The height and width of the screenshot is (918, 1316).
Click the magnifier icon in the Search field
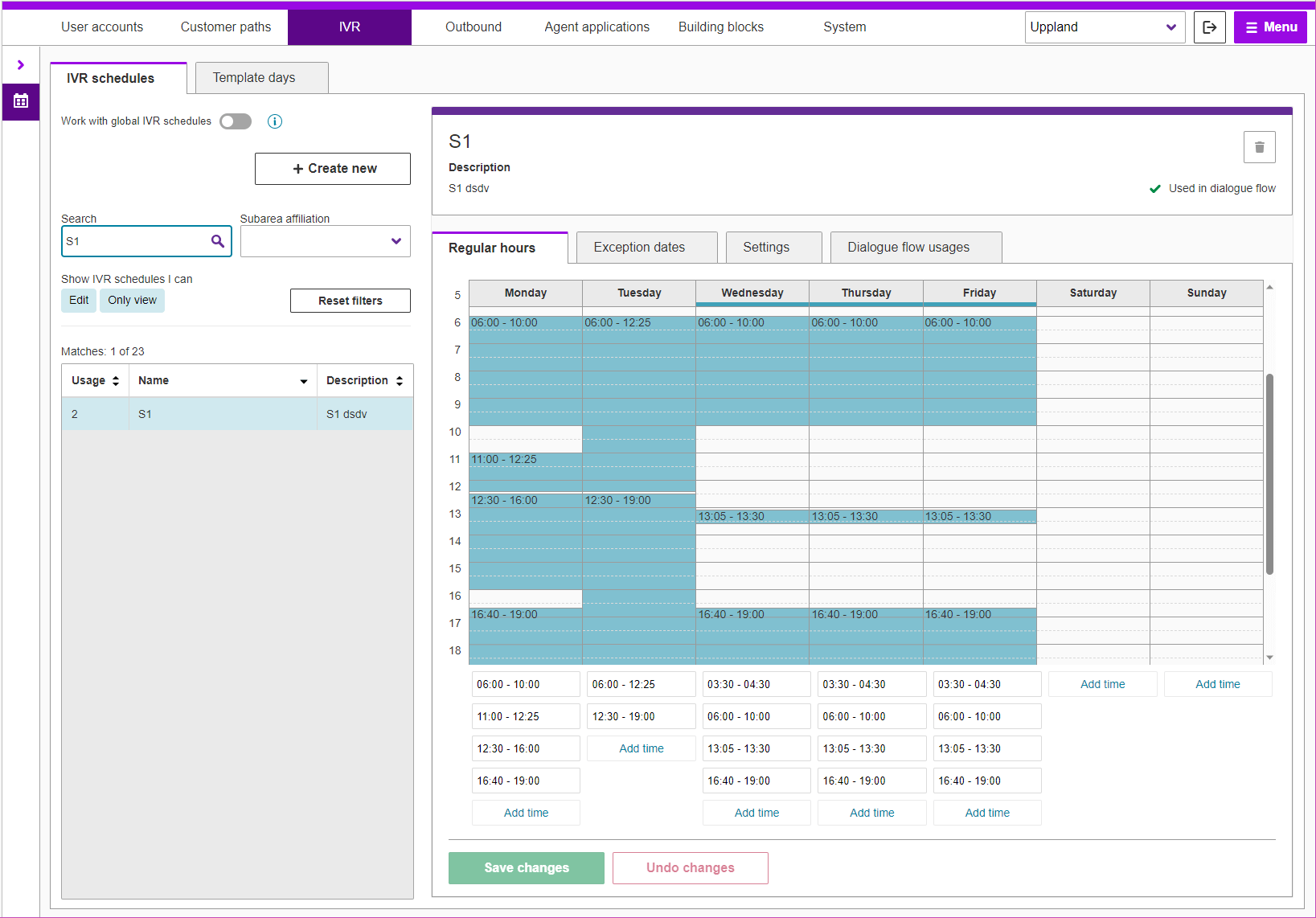point(217,241)
